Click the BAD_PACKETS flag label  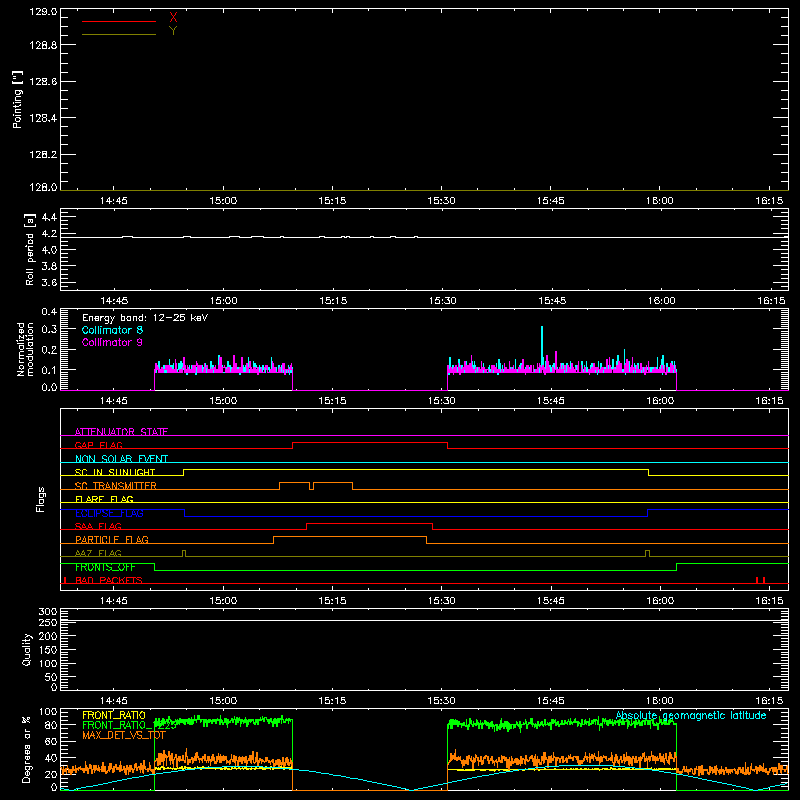coord(109,580)
